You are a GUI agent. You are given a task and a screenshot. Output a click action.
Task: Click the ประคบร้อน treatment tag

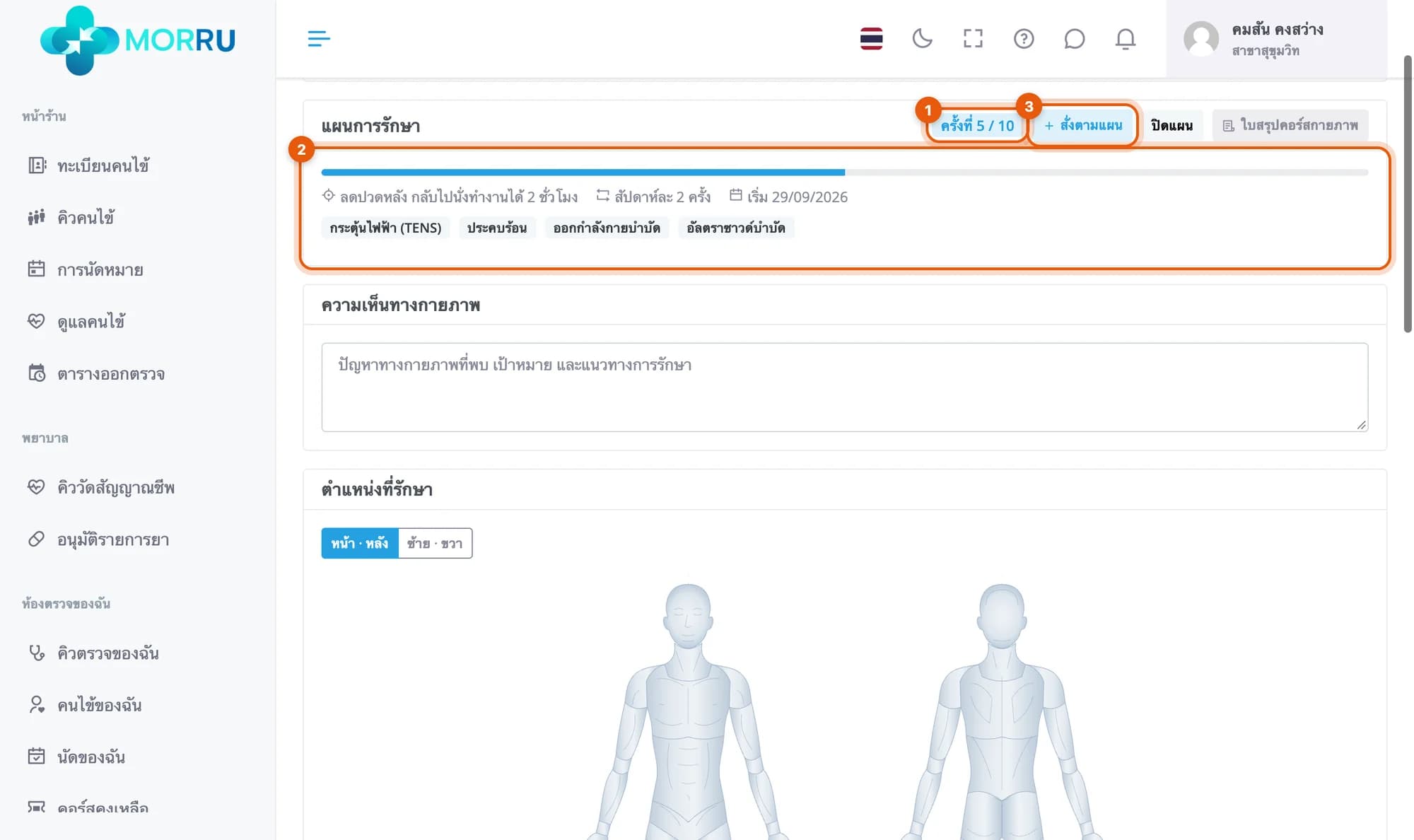pyautogui.click(x=497, y=228)
